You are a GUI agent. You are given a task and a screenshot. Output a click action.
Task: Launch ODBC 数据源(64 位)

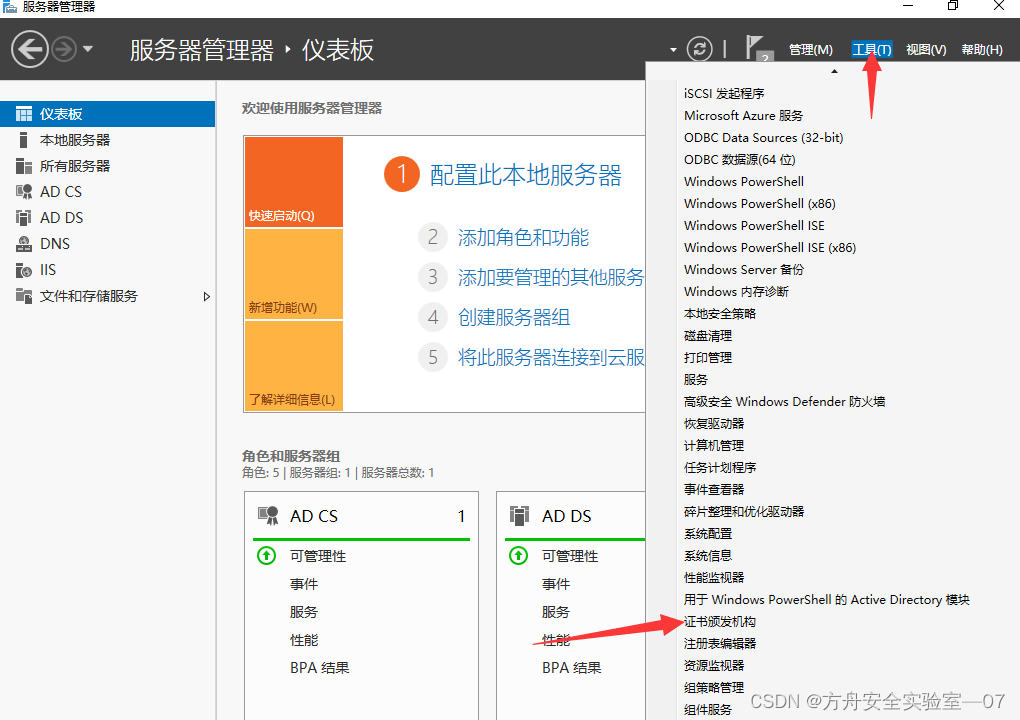(x=739, y=160)
